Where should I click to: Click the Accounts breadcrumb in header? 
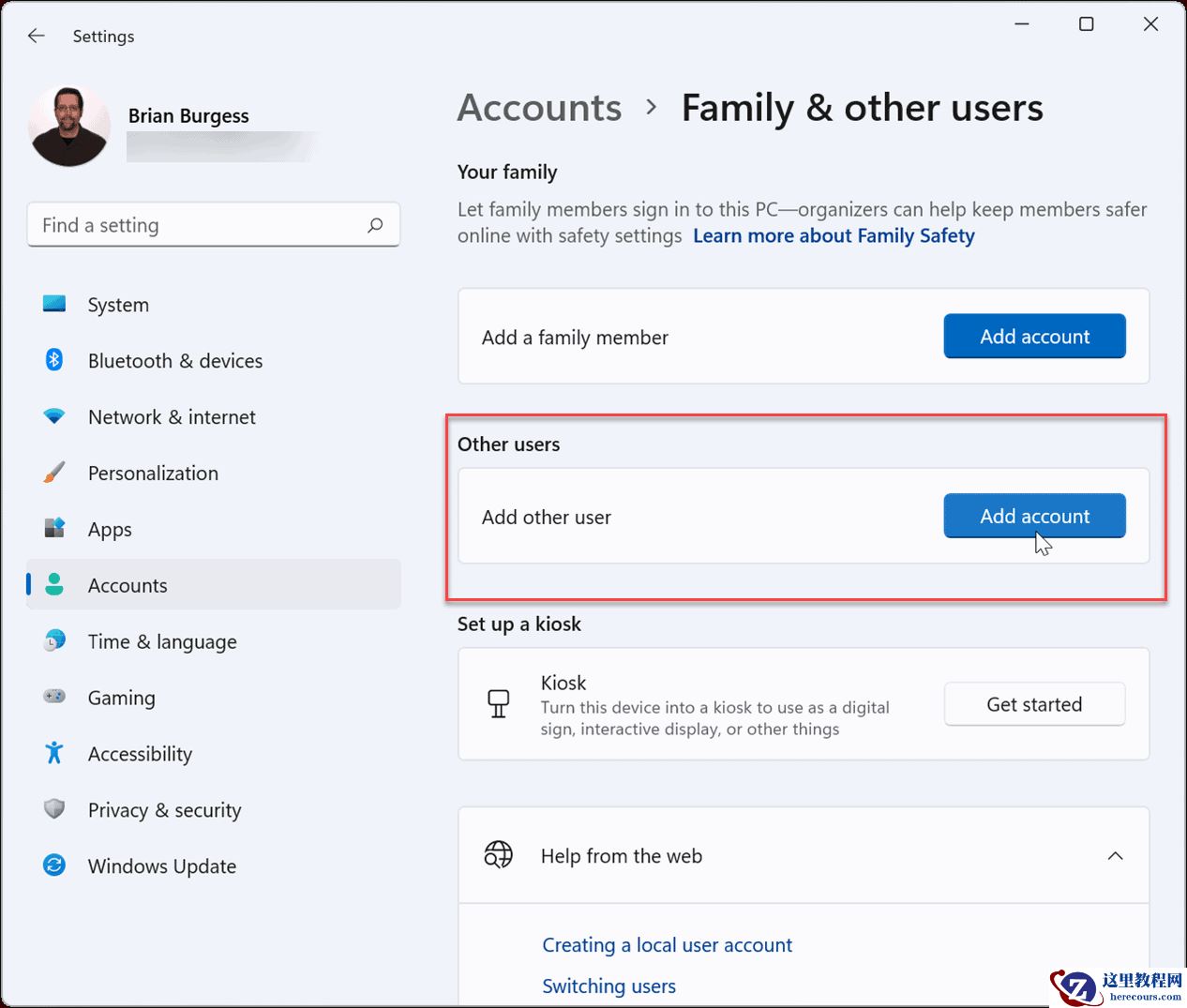coord(539,108)
